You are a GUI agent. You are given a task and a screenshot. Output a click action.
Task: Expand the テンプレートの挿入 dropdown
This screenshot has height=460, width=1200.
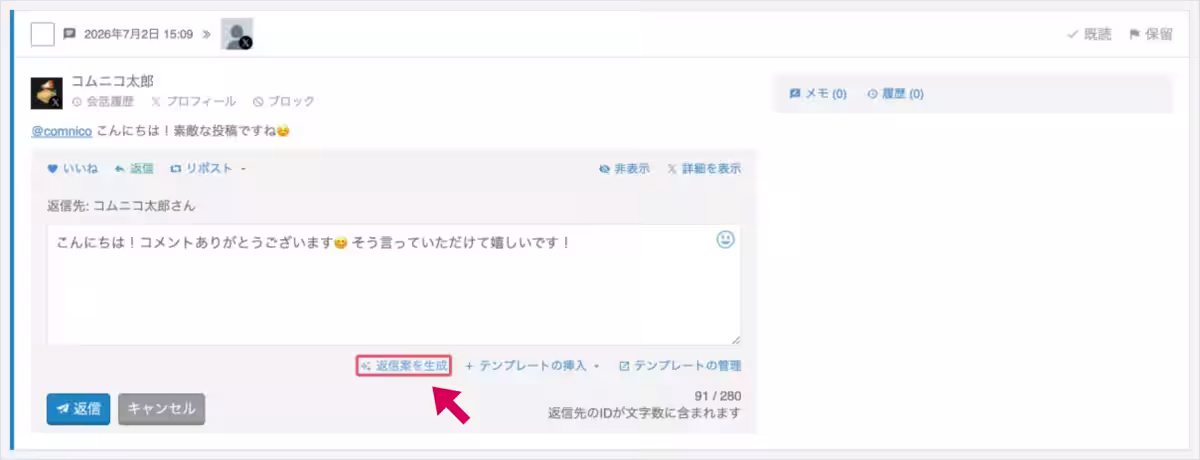click(x=532, y=366)
